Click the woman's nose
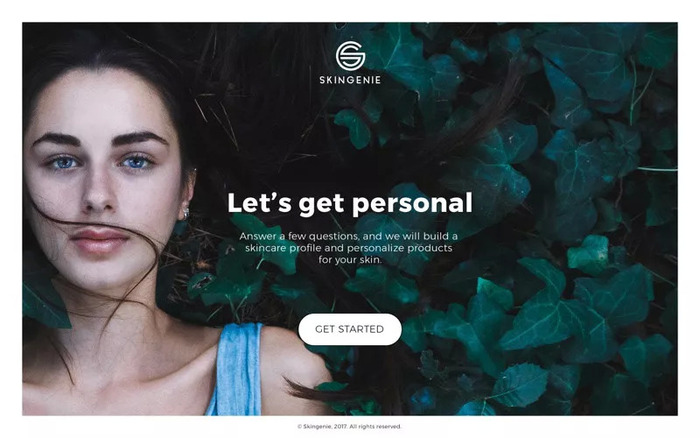The image size is (700, 438). point(99,192)
